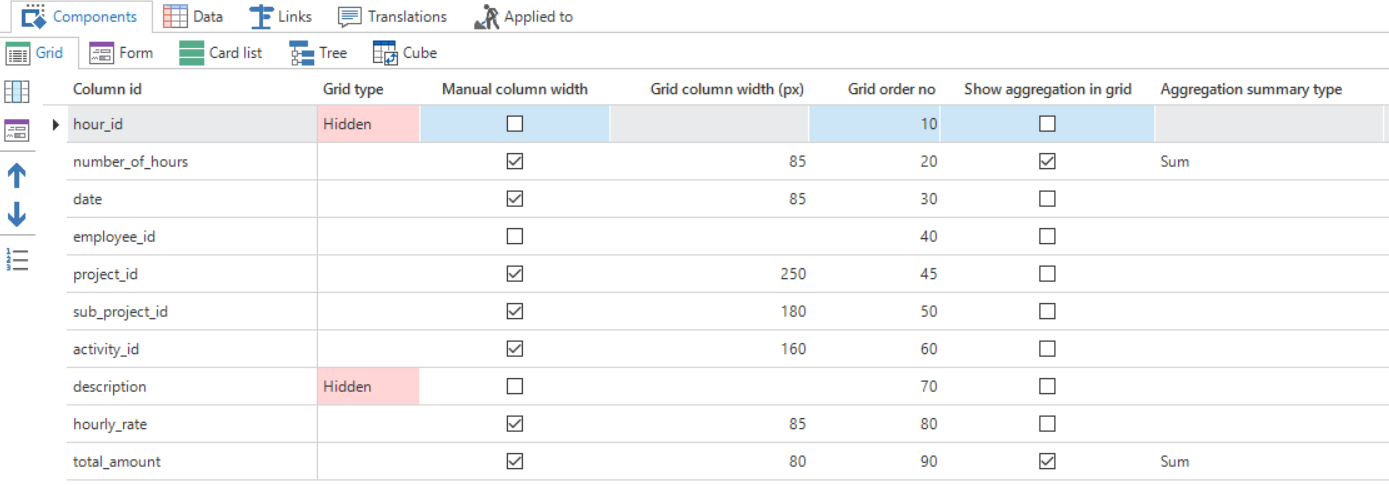Click the renumber order list icon
Image resolution: width=1389 pixels, height=485 pixels.
[17, 259]
